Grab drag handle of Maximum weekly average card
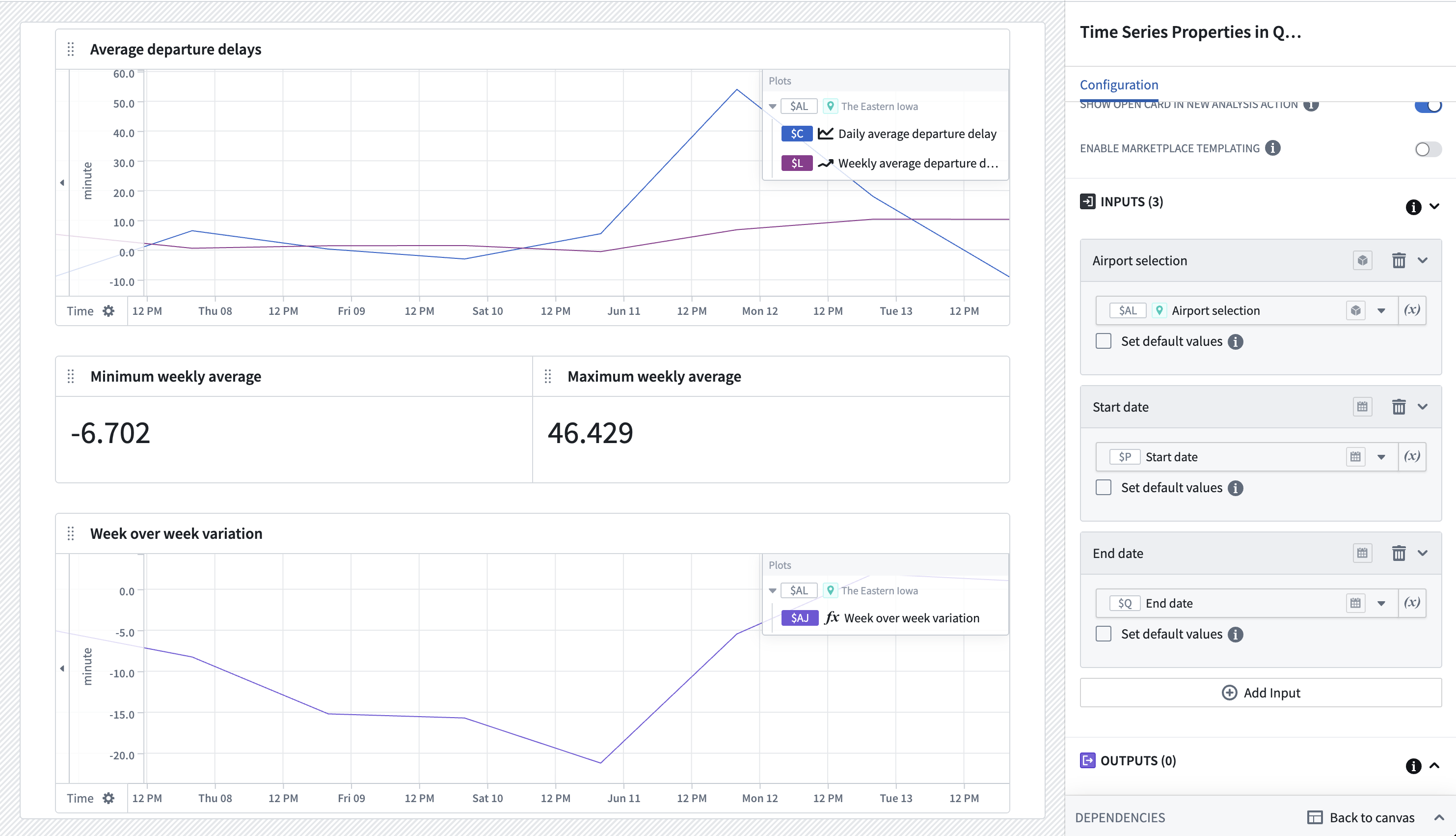The image size is (1456, 836). tap(548, 377)
